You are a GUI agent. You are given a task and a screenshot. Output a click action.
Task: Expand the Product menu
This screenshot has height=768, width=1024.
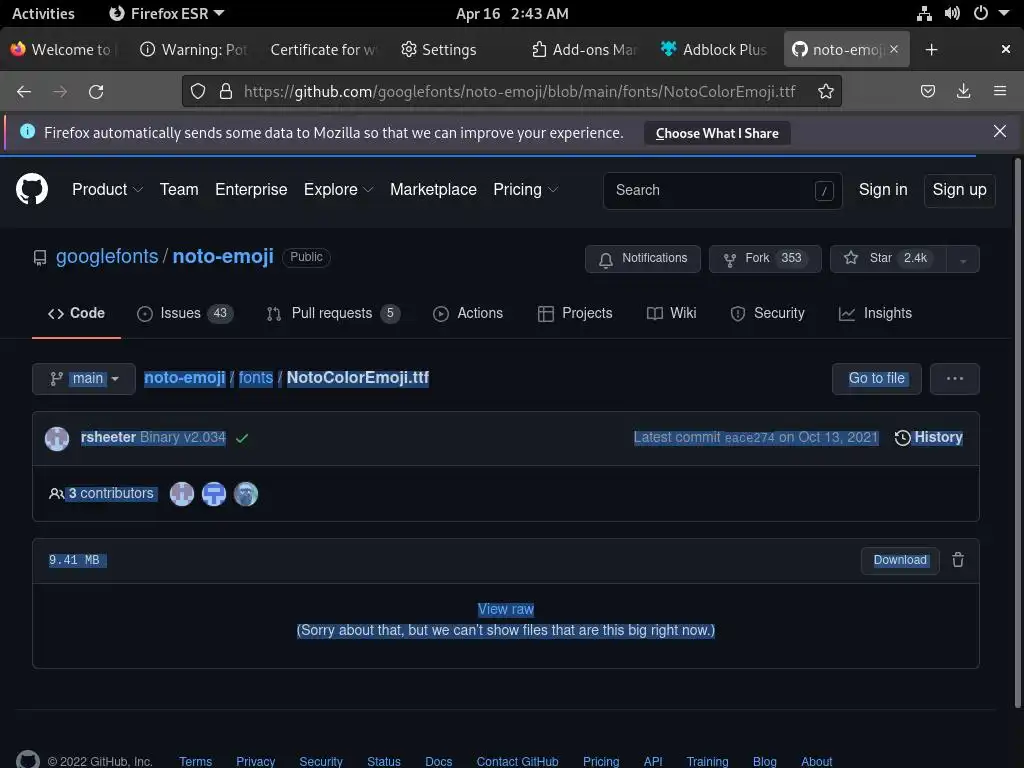pyautogui.click(x=107, y=189)
